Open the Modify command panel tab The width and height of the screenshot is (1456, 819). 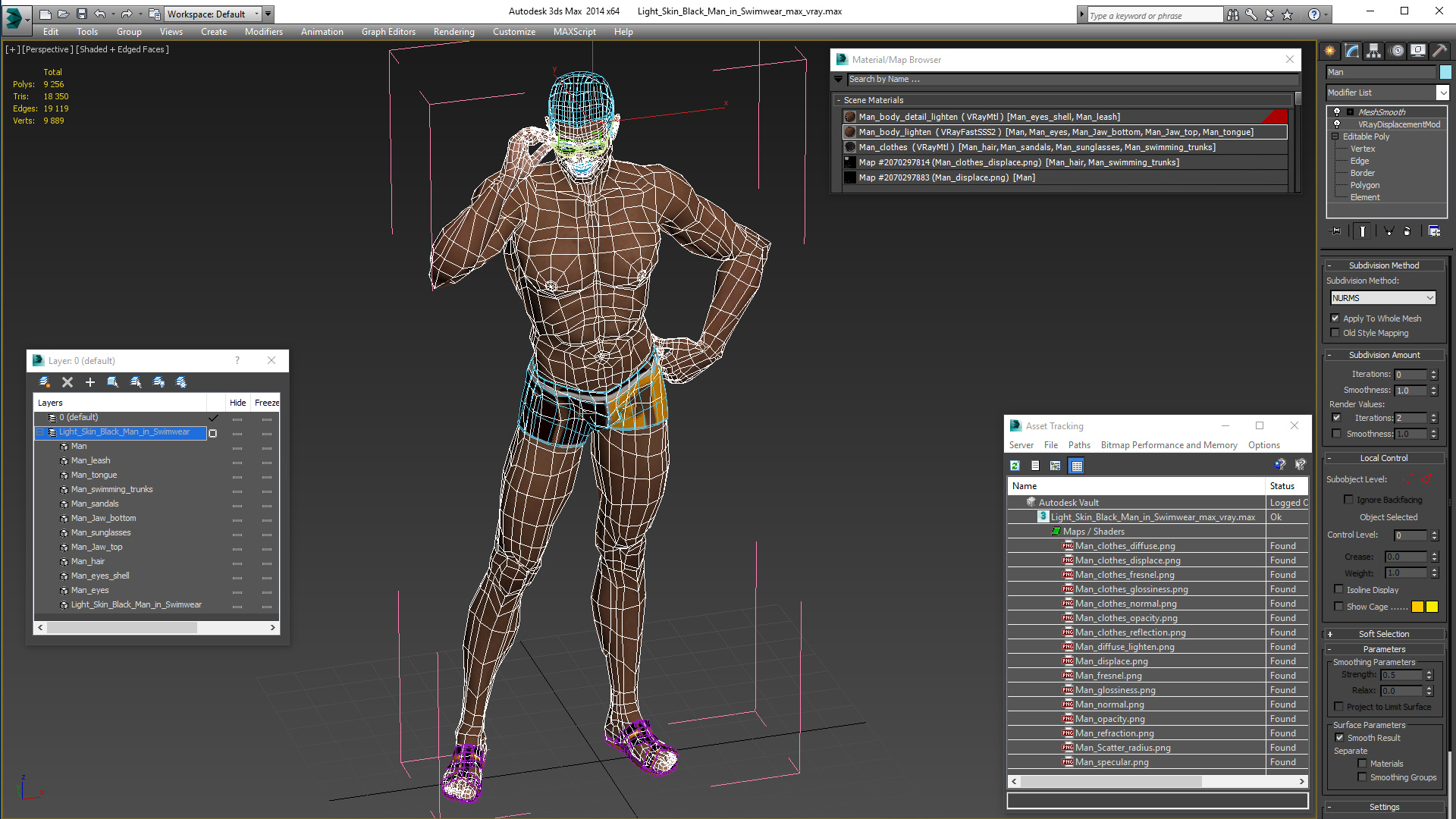[1351, 51]
